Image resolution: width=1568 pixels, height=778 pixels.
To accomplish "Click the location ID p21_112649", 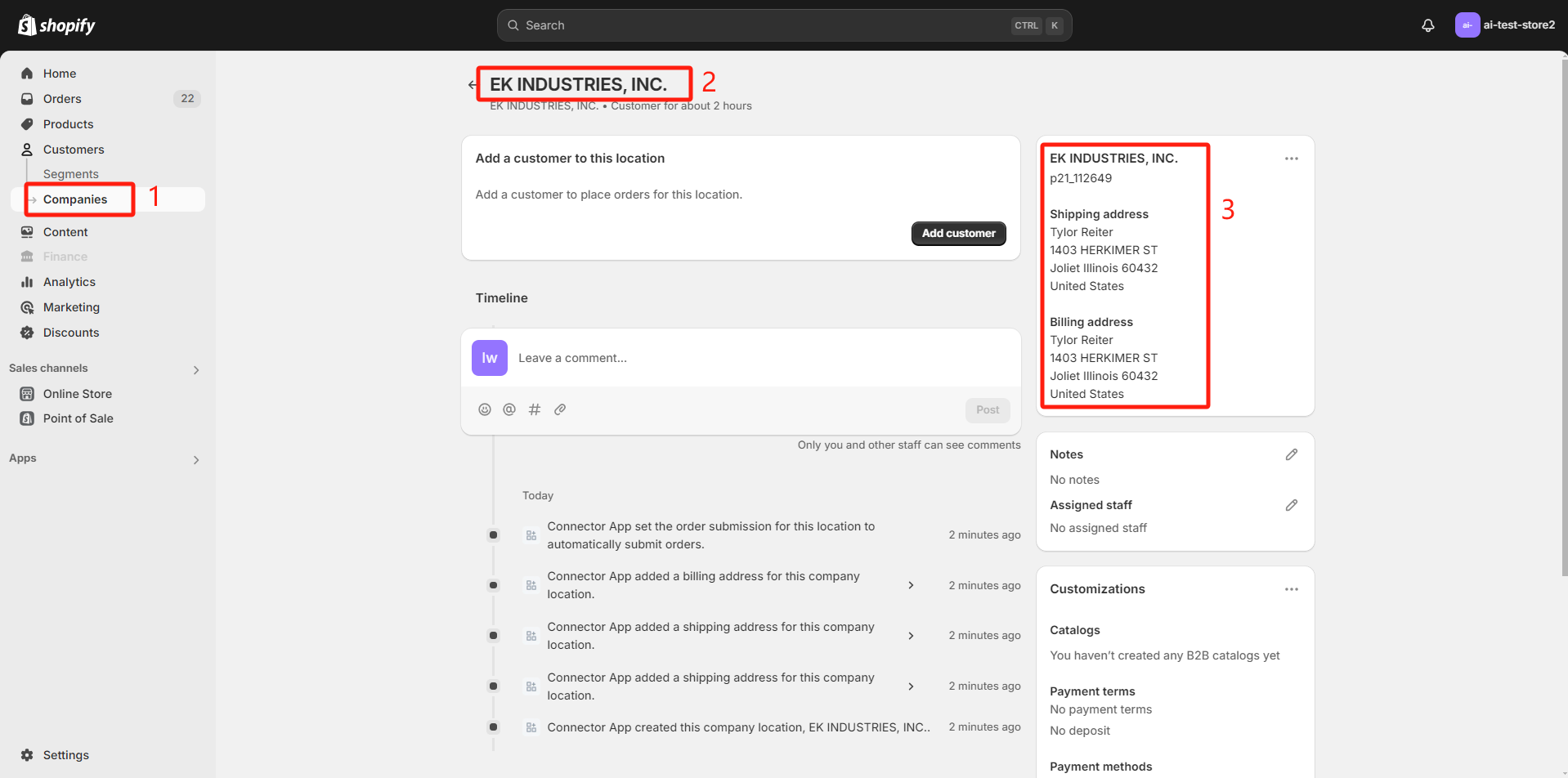I will point(1081,178).
